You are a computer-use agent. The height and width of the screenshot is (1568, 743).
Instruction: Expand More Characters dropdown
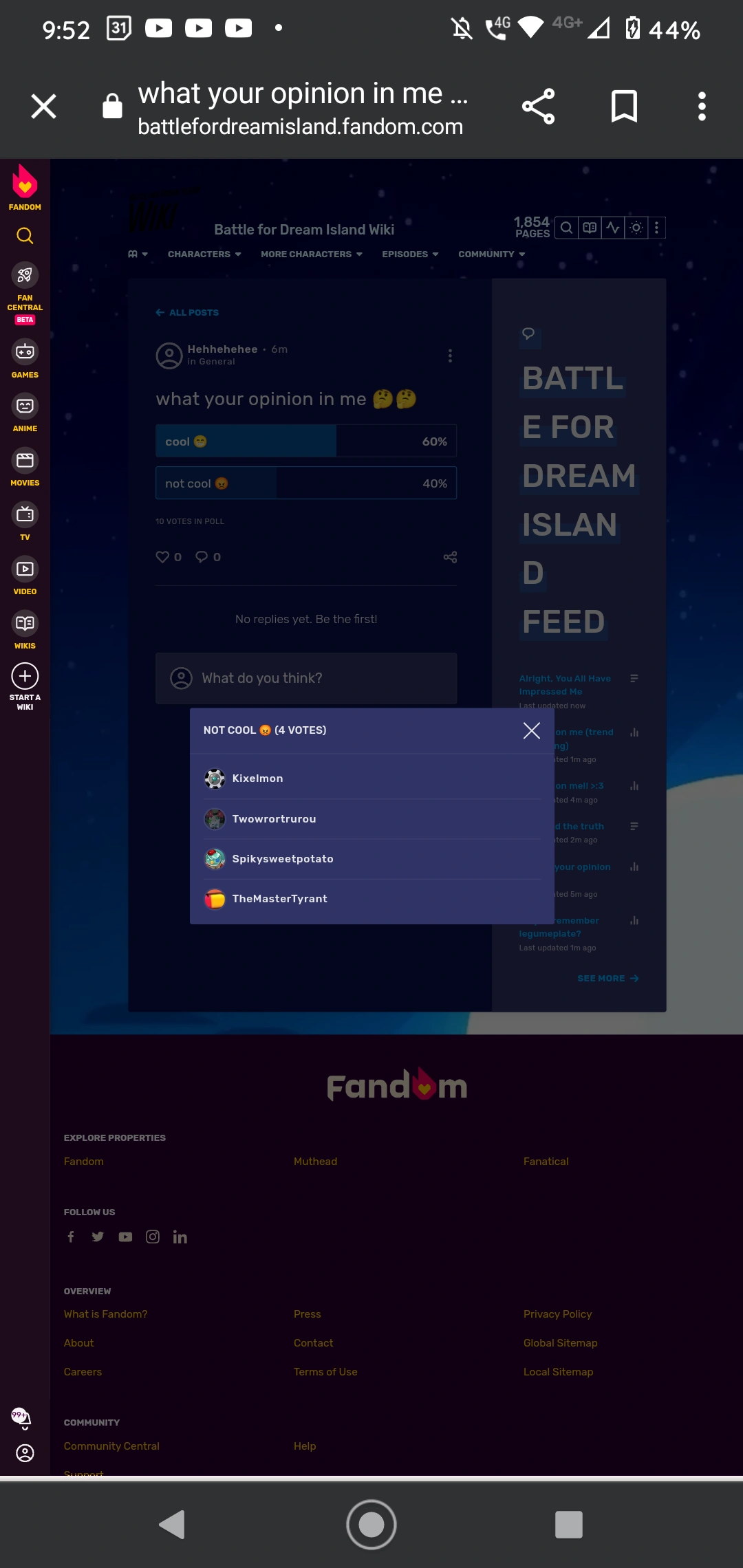pos(311,254)
